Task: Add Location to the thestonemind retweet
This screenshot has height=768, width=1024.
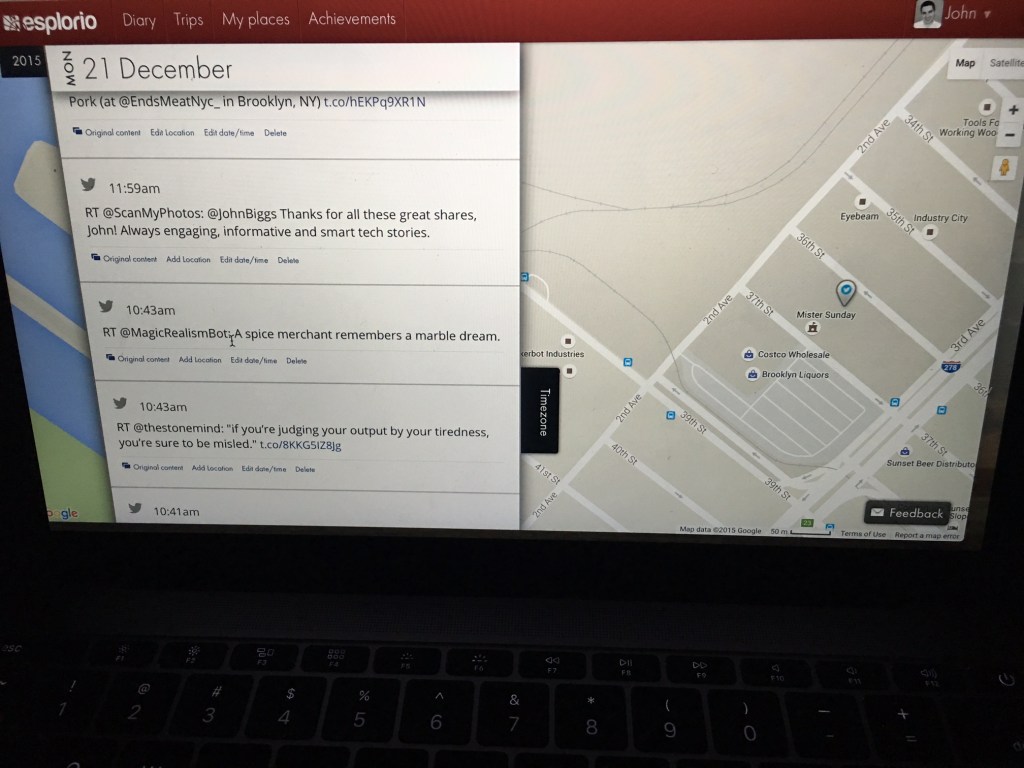Action: tap(212, 468)
